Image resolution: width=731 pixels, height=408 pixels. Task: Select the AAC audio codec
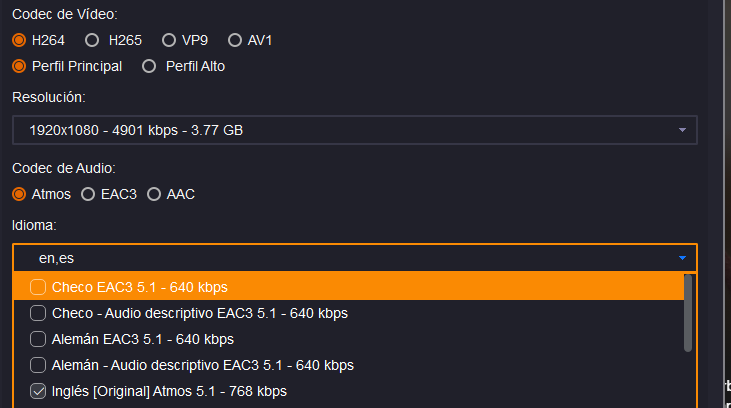tap(154, 194)
